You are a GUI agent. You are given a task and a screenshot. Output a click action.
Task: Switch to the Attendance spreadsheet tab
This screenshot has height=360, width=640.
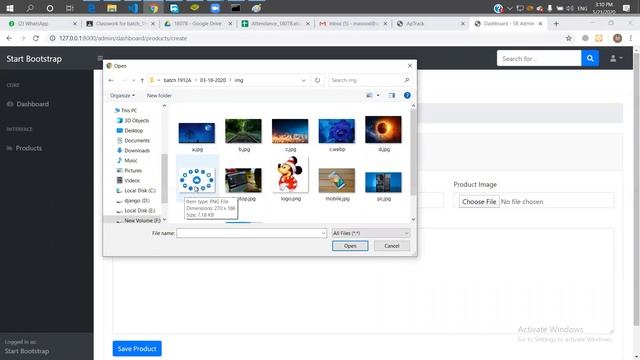coord(276,24)
